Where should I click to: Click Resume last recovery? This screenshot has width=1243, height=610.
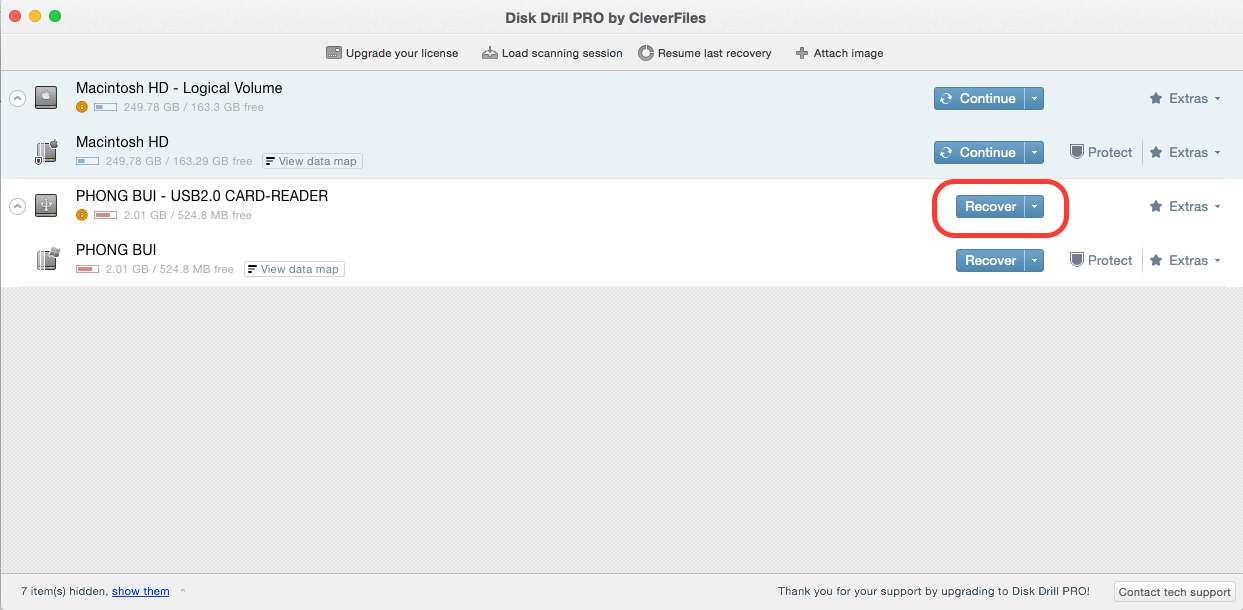tap(705, 53)
